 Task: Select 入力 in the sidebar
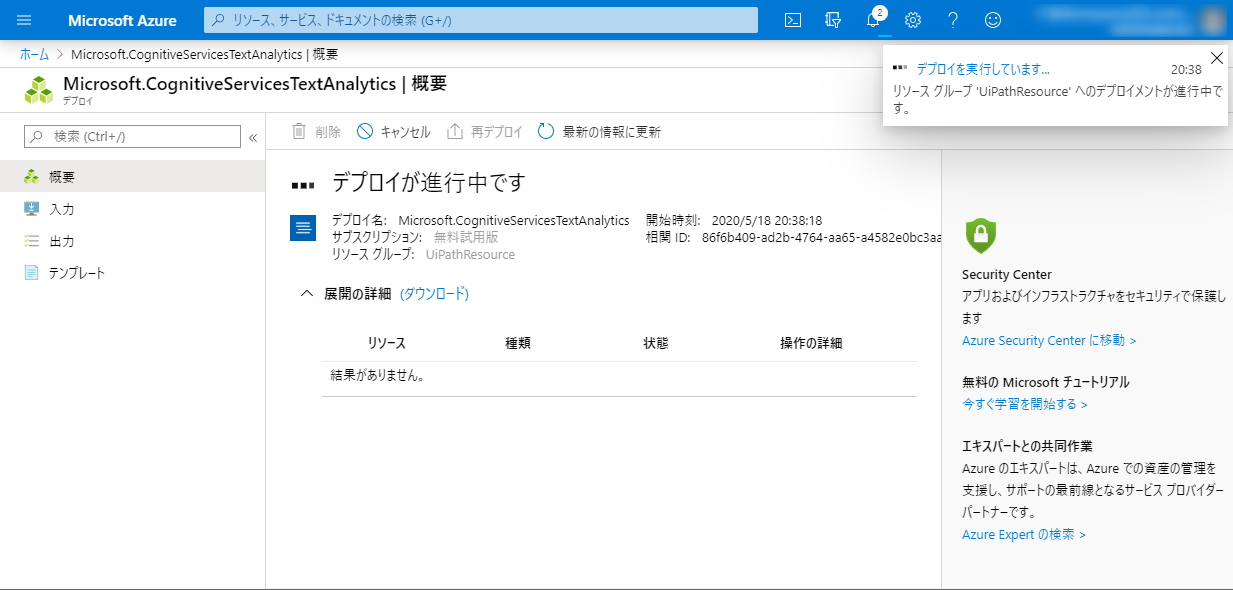pos(132,209)
